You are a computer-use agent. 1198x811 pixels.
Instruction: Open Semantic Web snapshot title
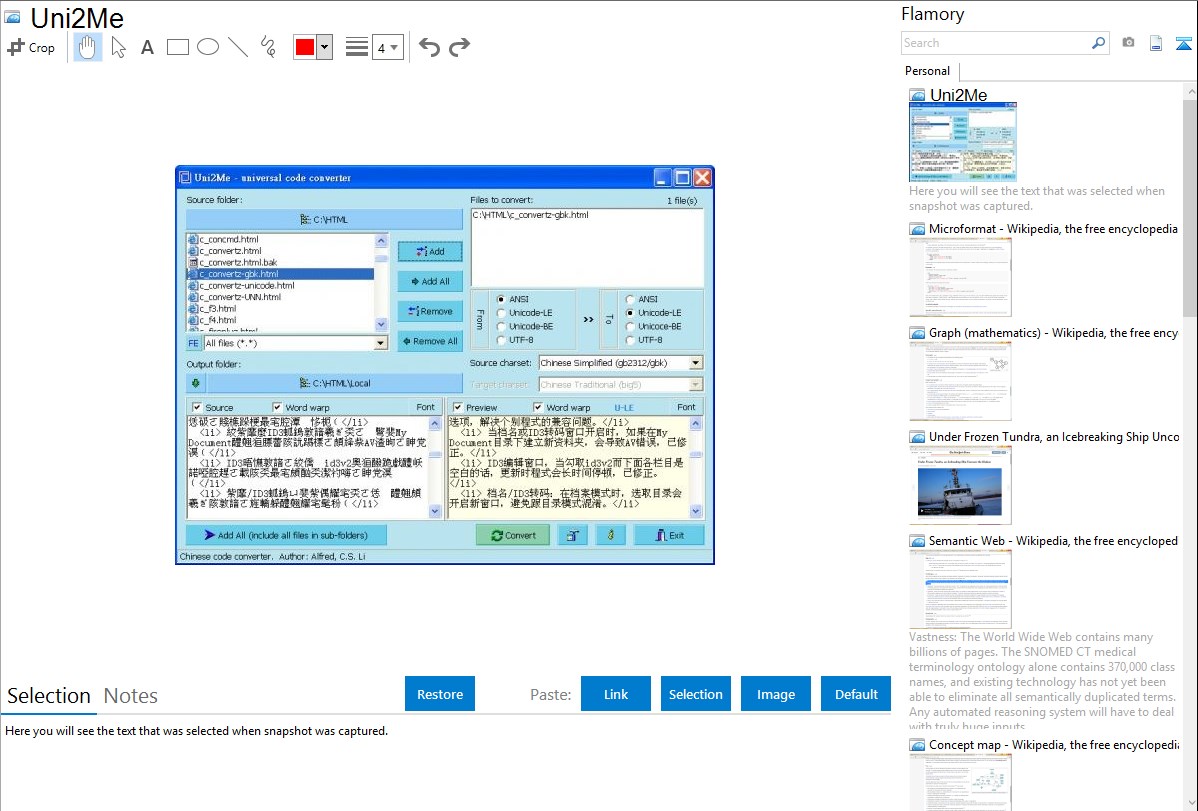coord(1053,540)
